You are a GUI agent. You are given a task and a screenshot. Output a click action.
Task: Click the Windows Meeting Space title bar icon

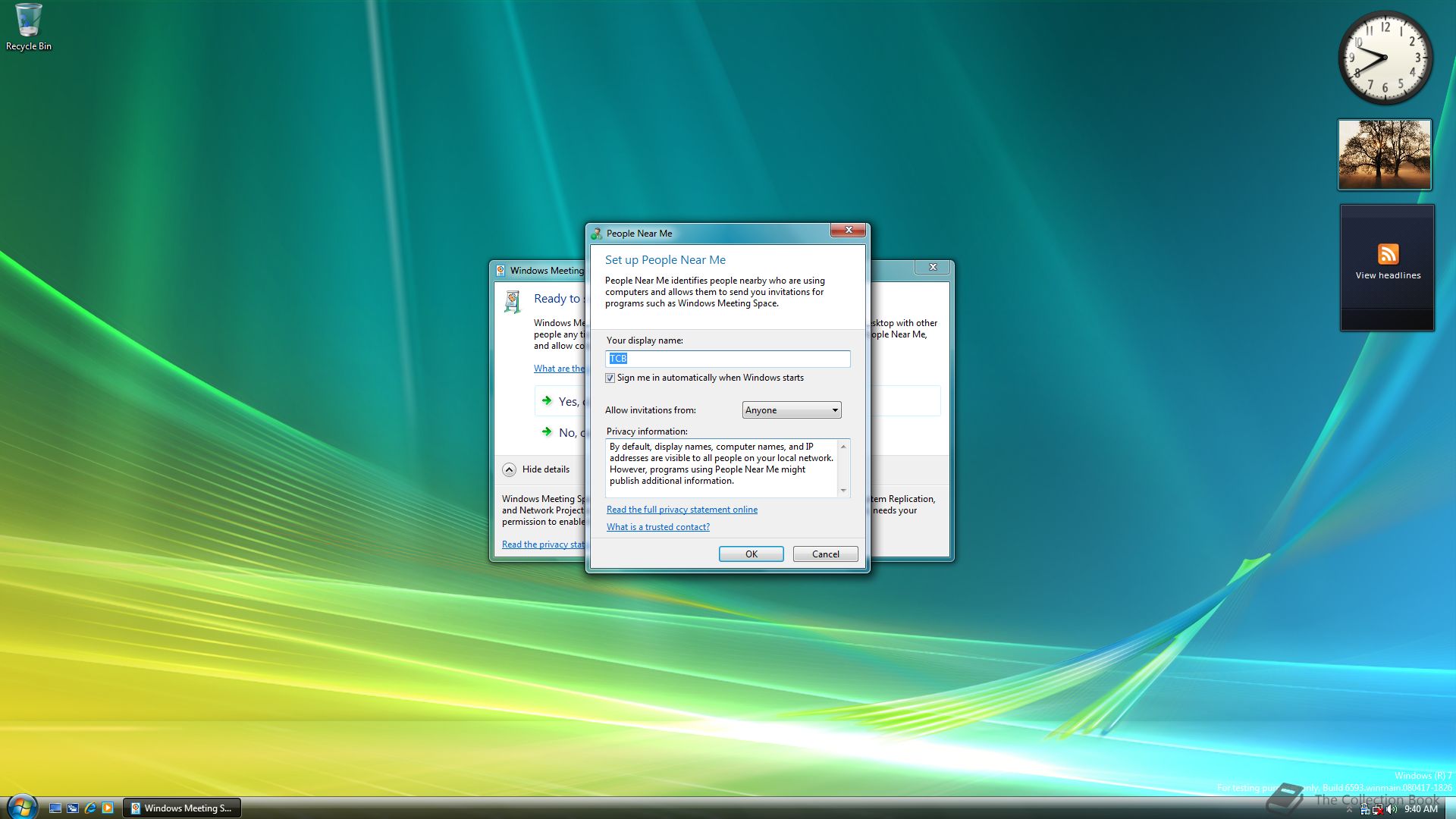click(500, 271)
